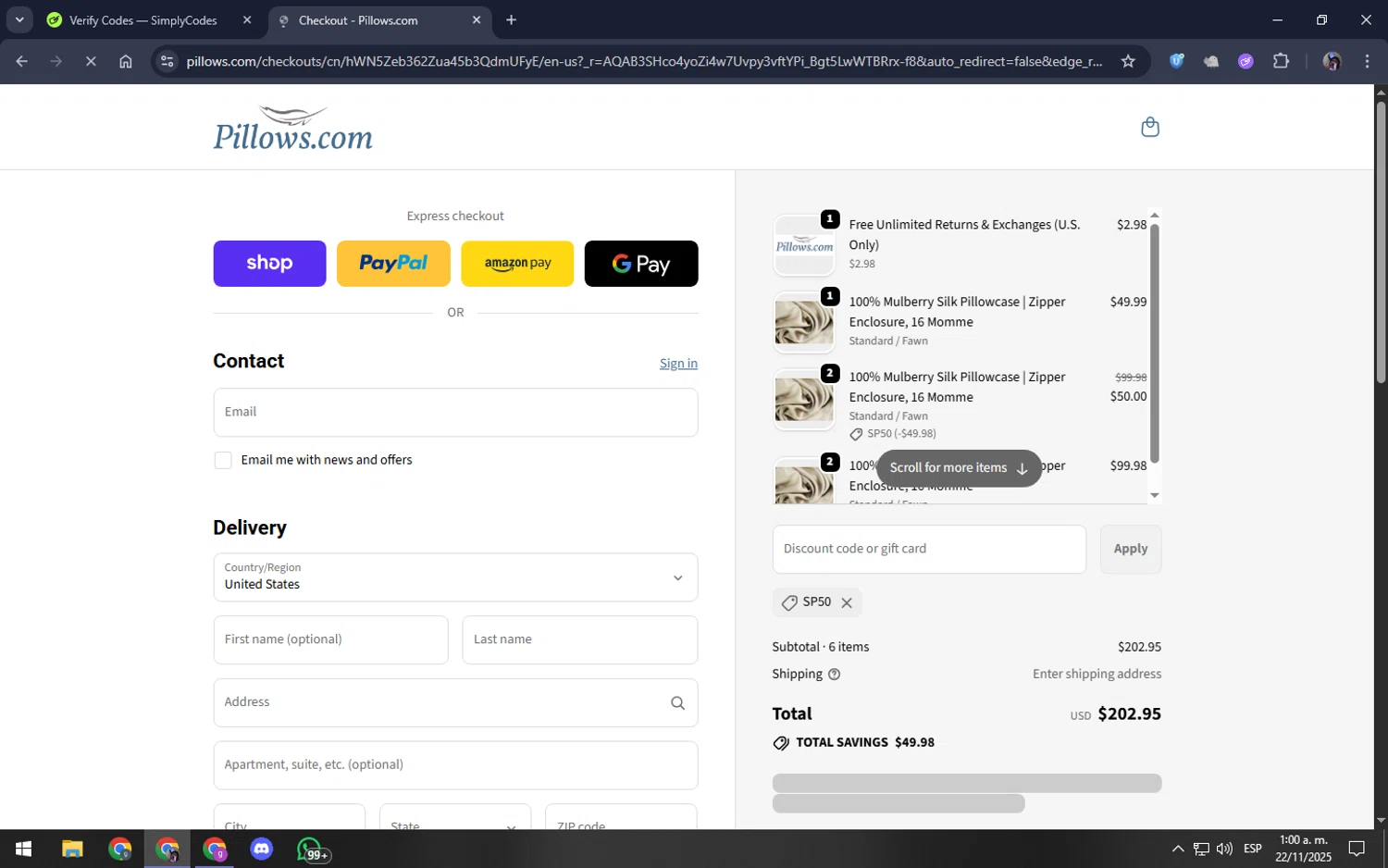Click the $50.00 discounted pillowcase thumbnail
The height and width of the screenshot is (868, 1388).
pos(804,400)
